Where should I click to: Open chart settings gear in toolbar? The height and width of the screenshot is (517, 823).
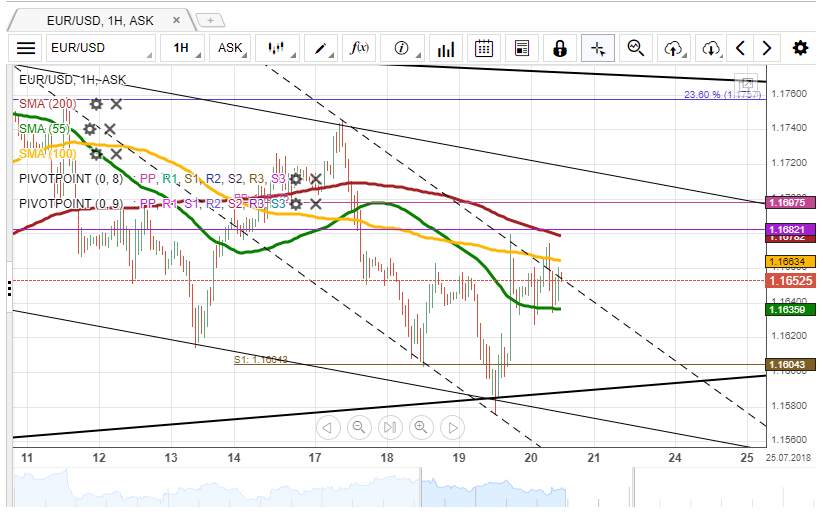800,48
